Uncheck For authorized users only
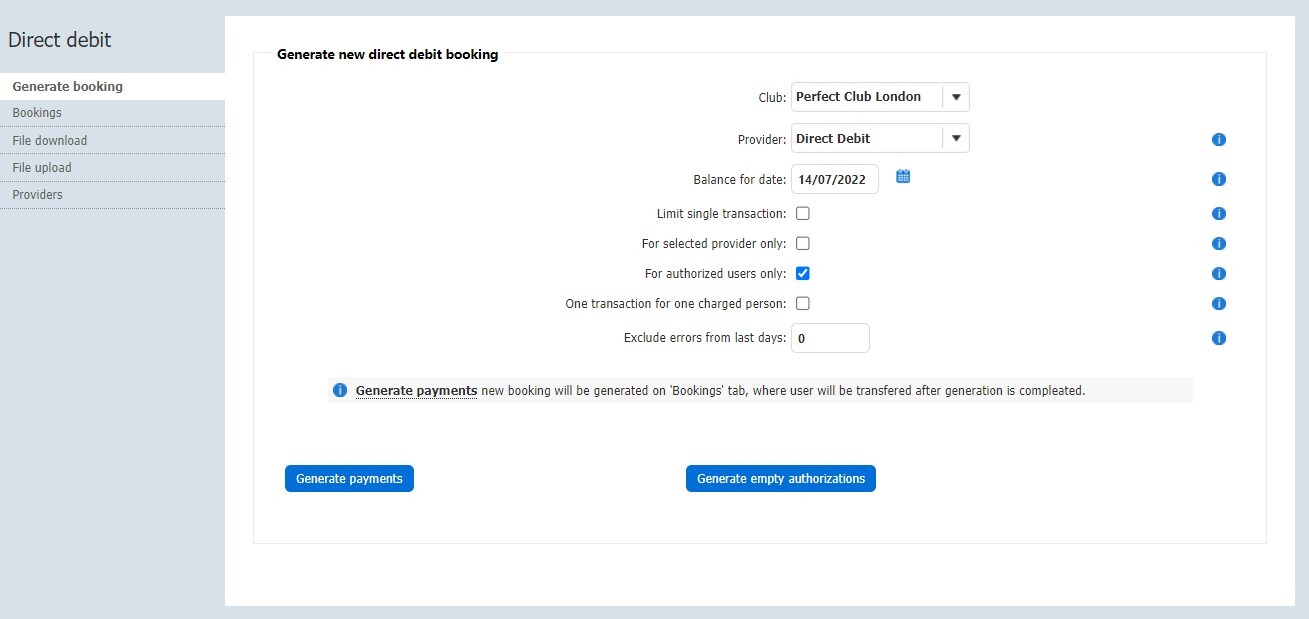This screenshot has width=1309, height=619. pos(802,274)
